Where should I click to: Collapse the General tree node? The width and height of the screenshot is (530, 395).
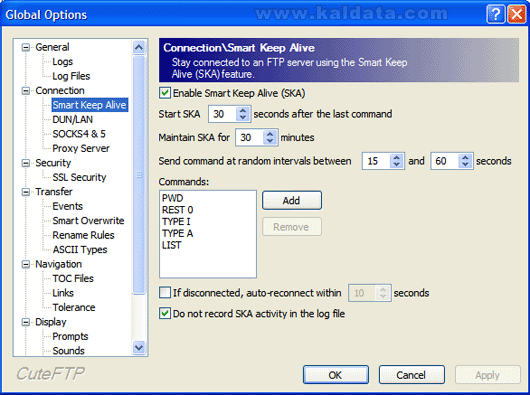coord(26,47)
